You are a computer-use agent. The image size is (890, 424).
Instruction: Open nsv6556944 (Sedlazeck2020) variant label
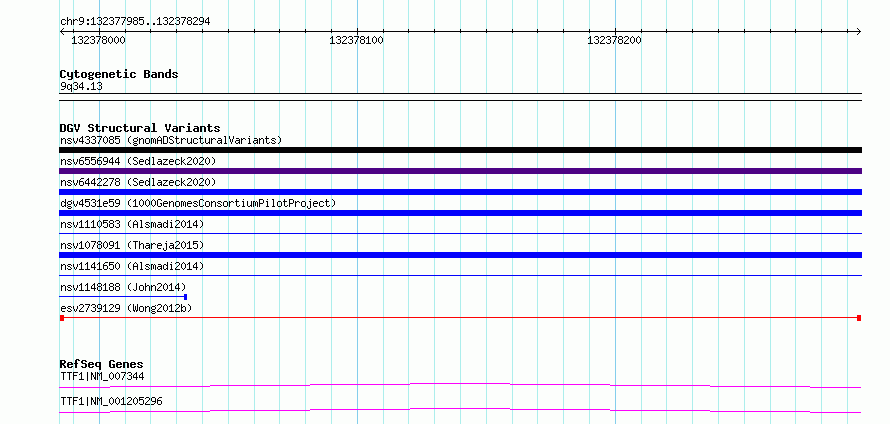coord(138,161)
